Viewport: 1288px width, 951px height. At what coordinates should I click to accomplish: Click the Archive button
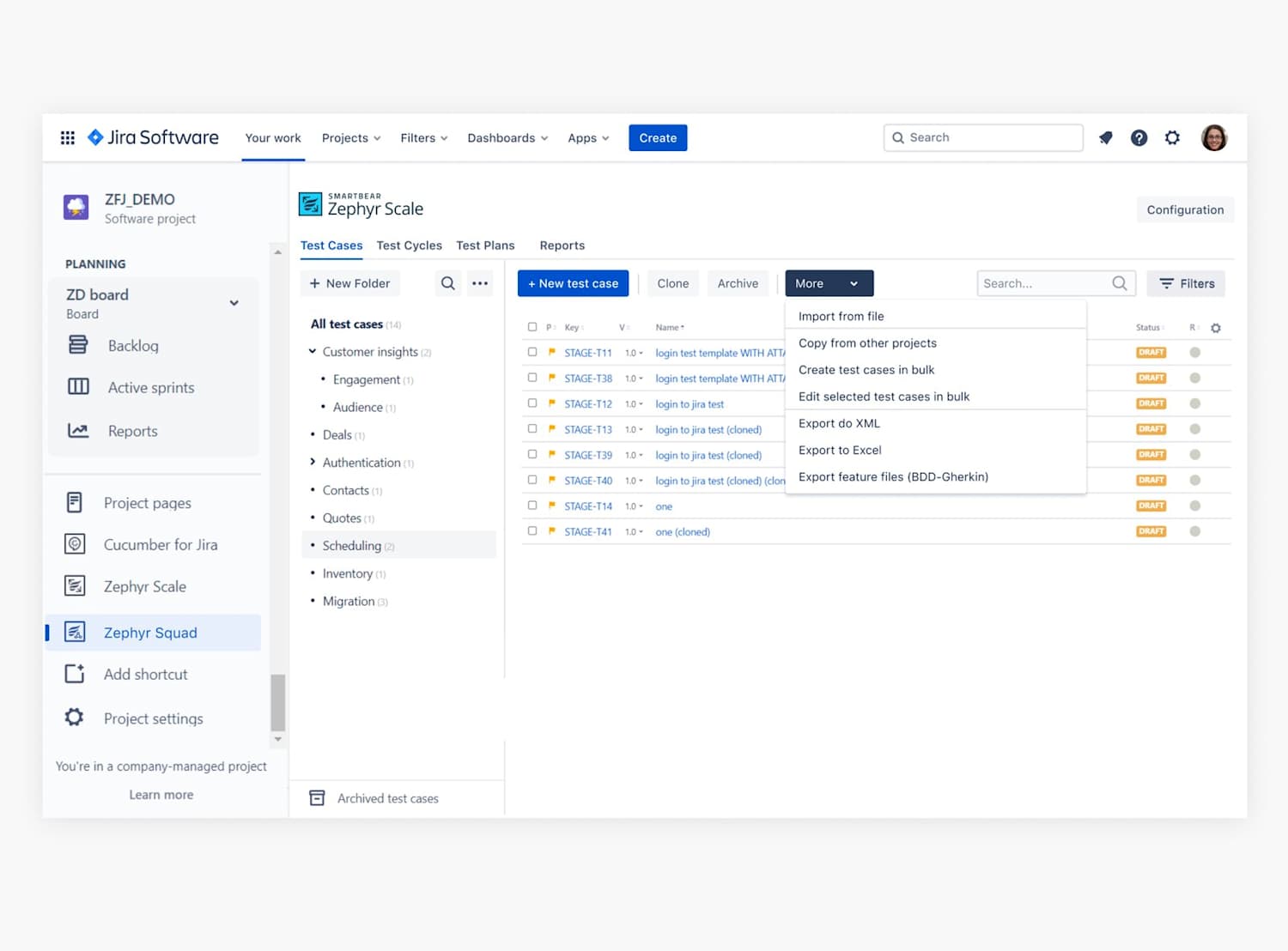tap(738, 283)
